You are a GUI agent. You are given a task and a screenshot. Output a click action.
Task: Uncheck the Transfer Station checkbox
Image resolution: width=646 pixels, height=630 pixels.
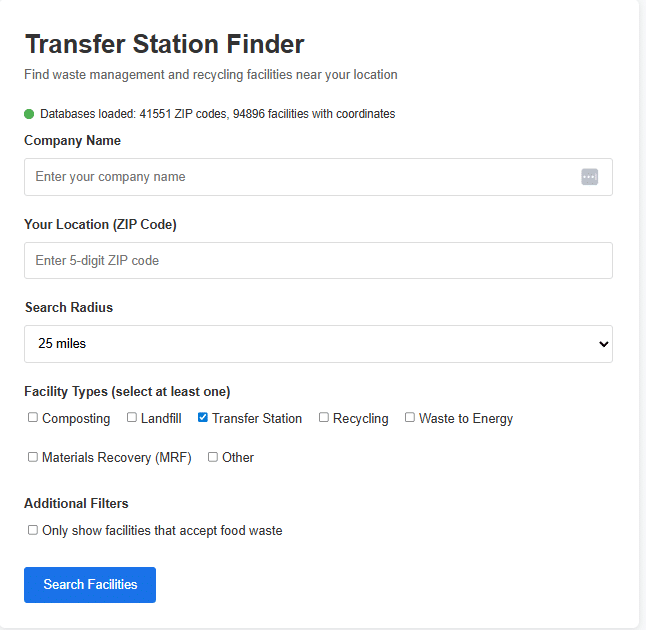[x=203, y=418]
